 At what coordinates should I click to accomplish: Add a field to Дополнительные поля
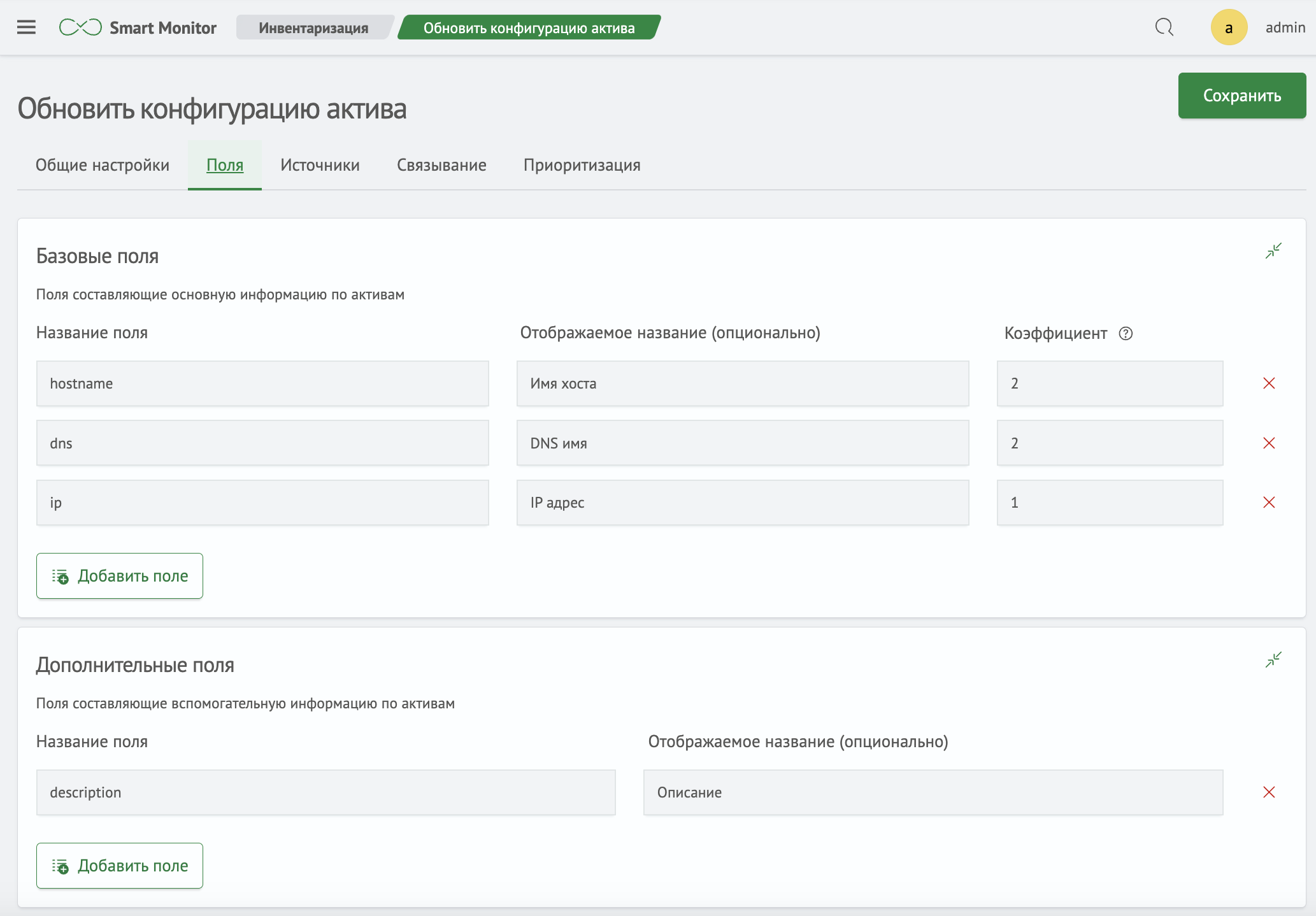[120, 866]
